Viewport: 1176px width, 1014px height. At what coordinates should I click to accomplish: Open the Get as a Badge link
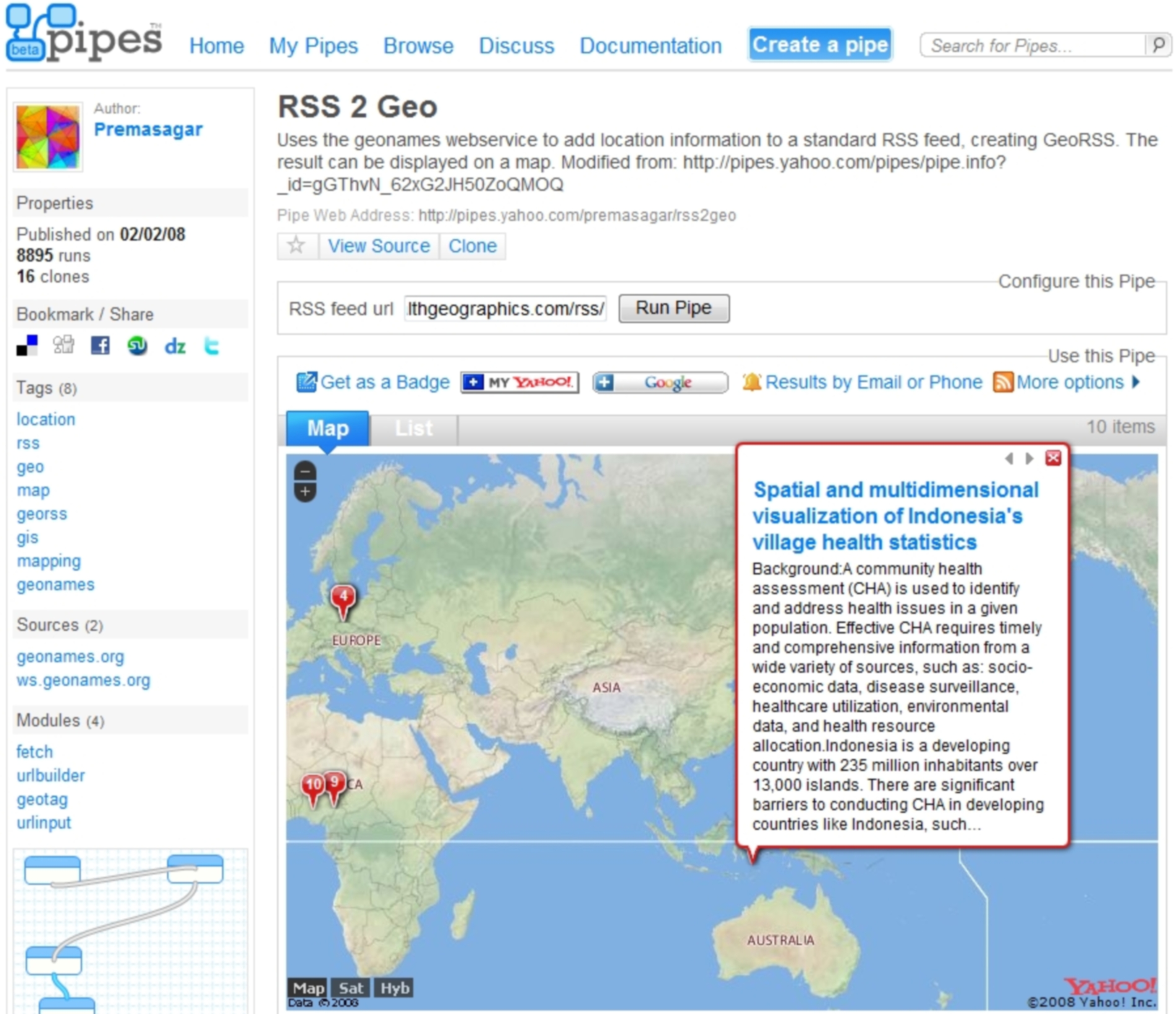click(x=385, y=382)
